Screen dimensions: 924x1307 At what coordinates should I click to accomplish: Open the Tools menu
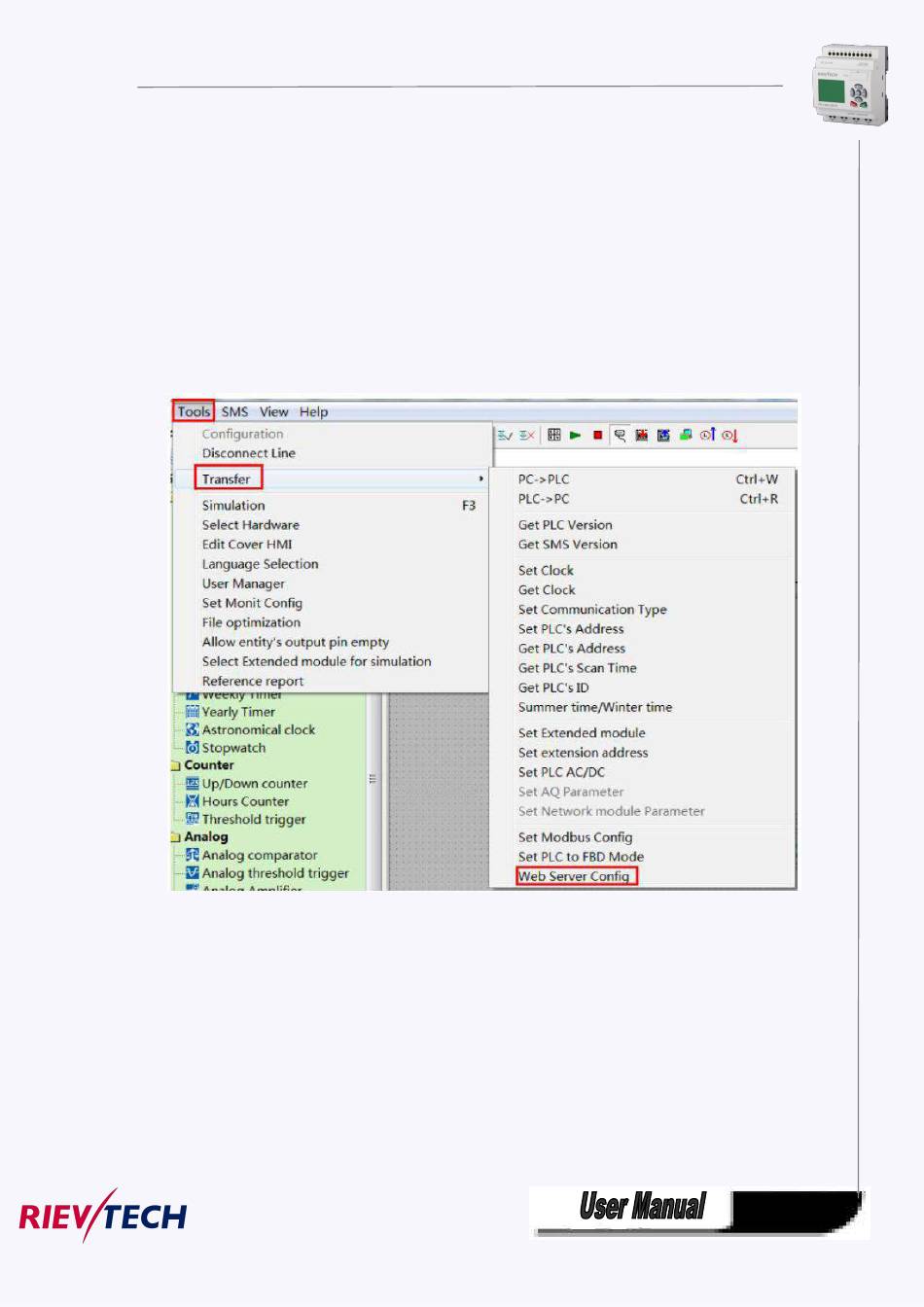coord(194,411)
